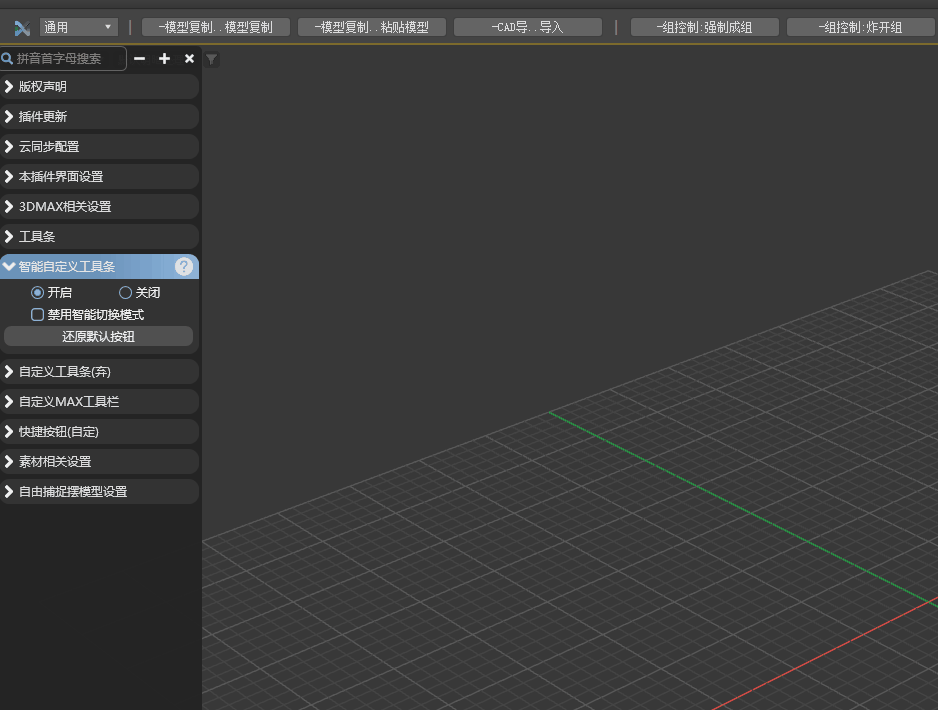Click the X icon next to search box
Image resolution: width=938 pixels, height=710 pixels.
(x=189, y=59)
